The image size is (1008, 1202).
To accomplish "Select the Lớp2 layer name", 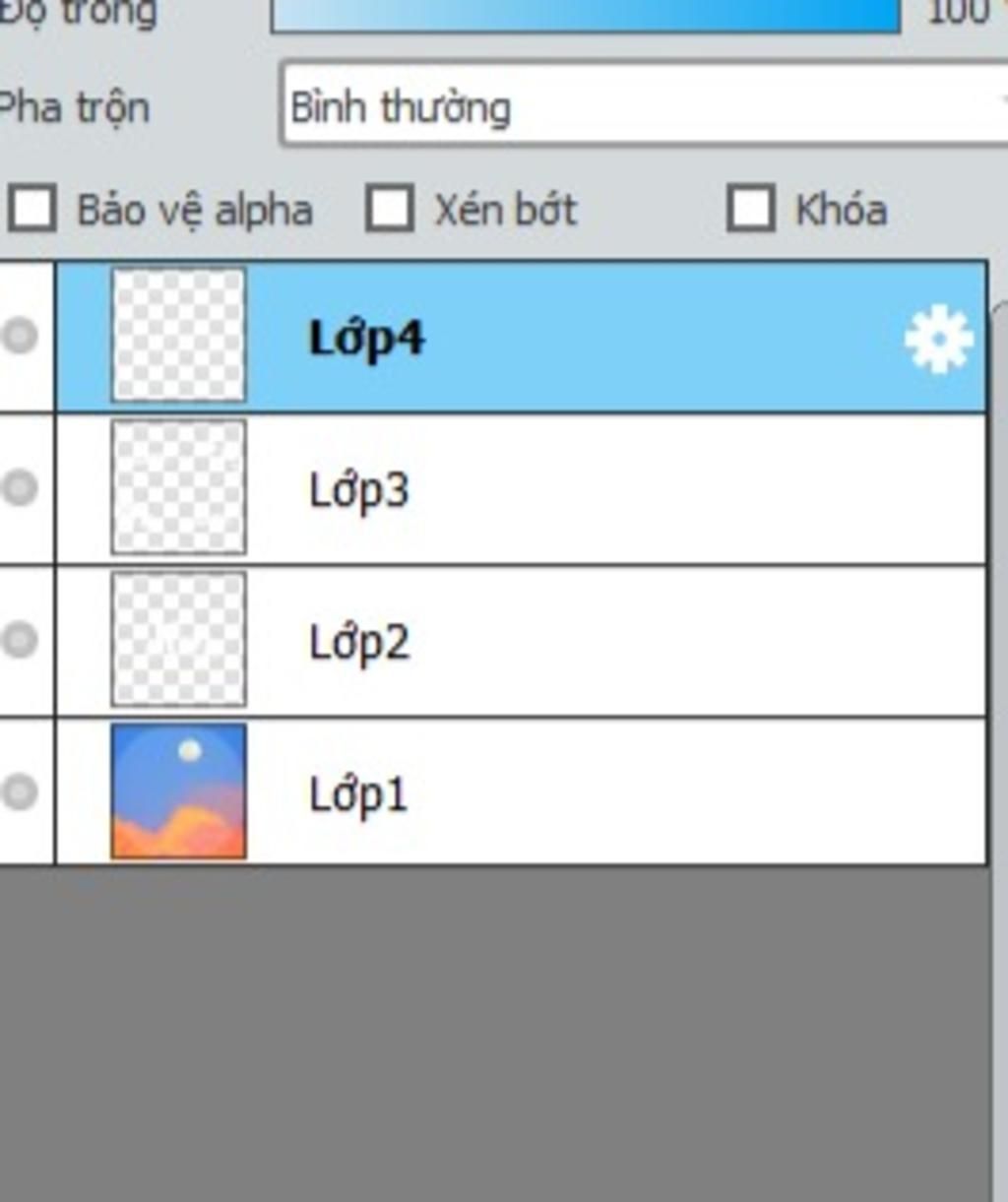I will pos(359,643).
